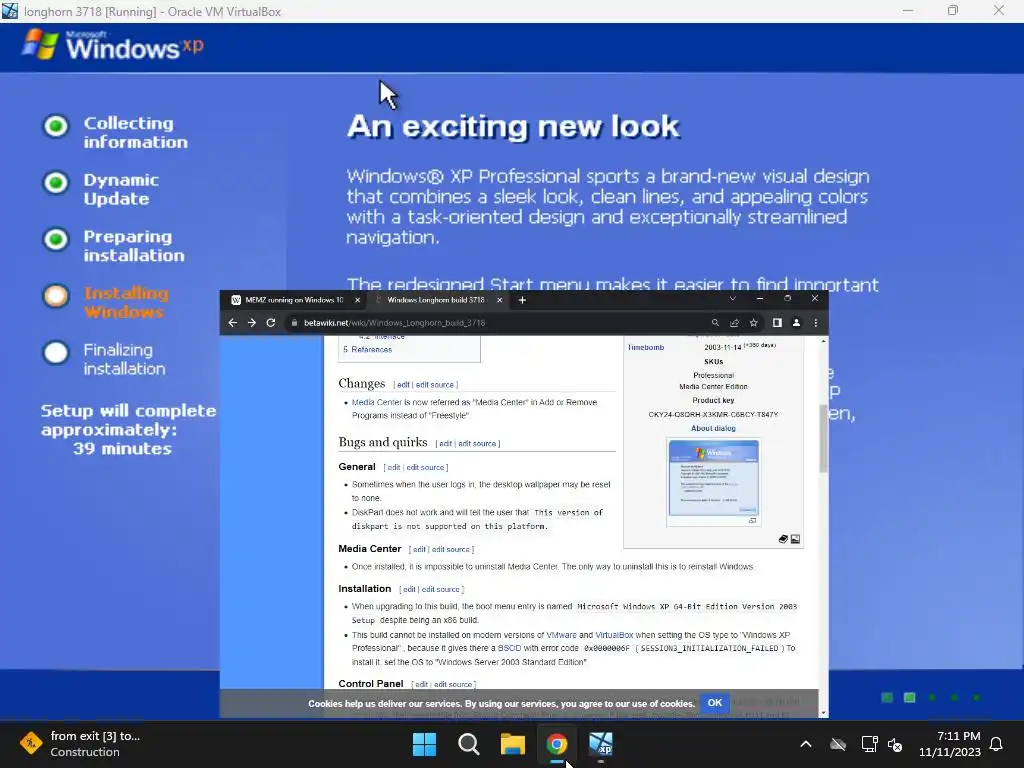Open the BSOD link
1024x768 pixels.
(509, 648)
